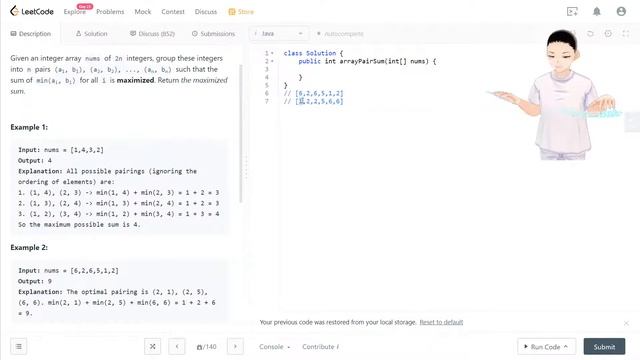
Task: Open the Mock interview section
Action: [143, 12]
